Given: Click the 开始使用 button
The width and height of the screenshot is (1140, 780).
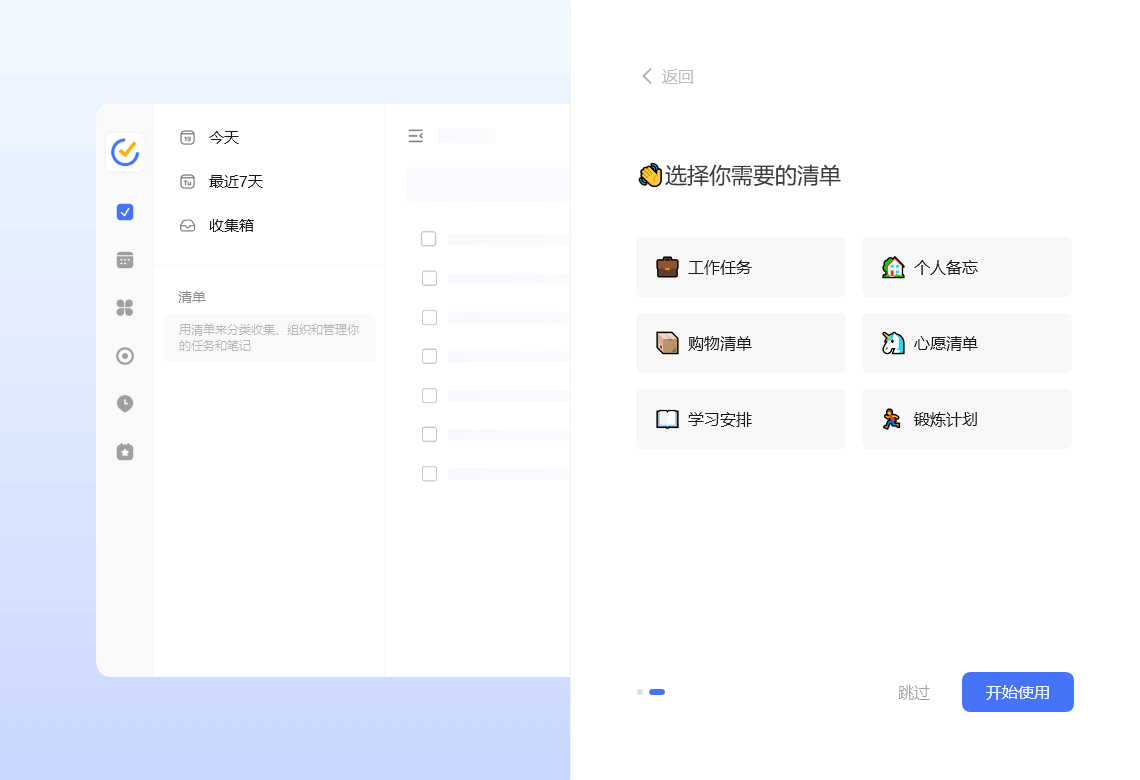Looking at the screenshot, I should (1018, 692).
